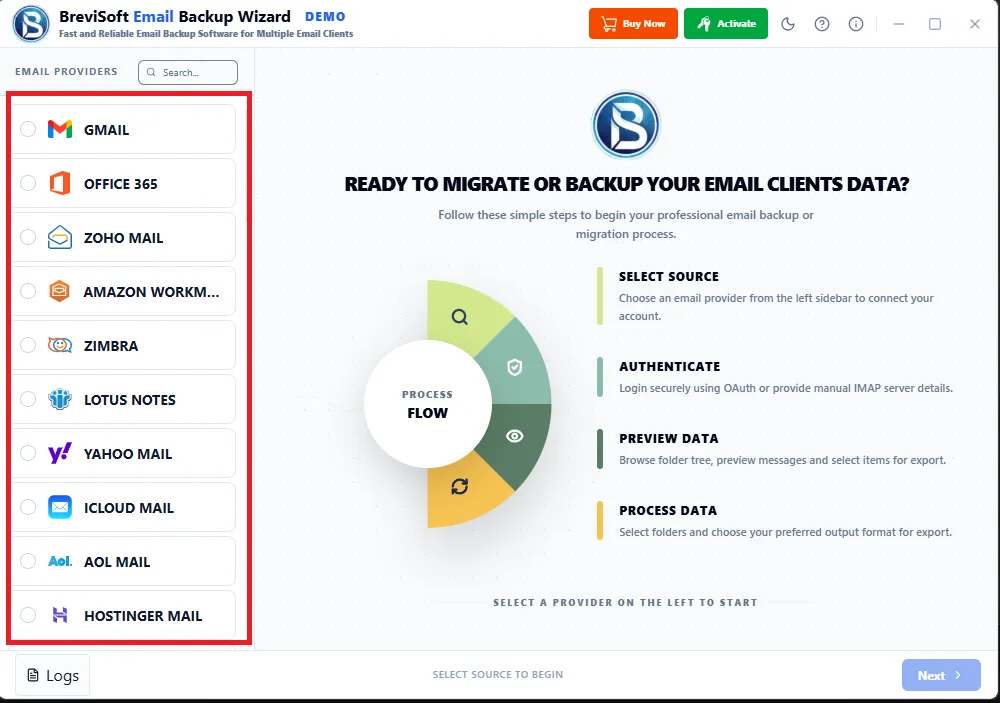Maximize the application window
Image resolution: width=1000 pixels, height=703 pixels.
pos(935,24)
